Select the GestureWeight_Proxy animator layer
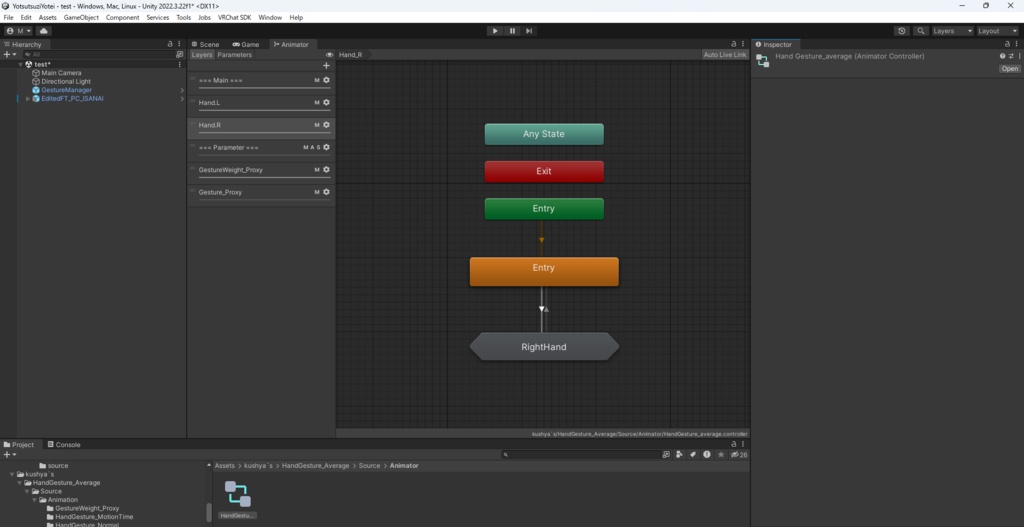Screen dimensions: 1024x527 261,172
